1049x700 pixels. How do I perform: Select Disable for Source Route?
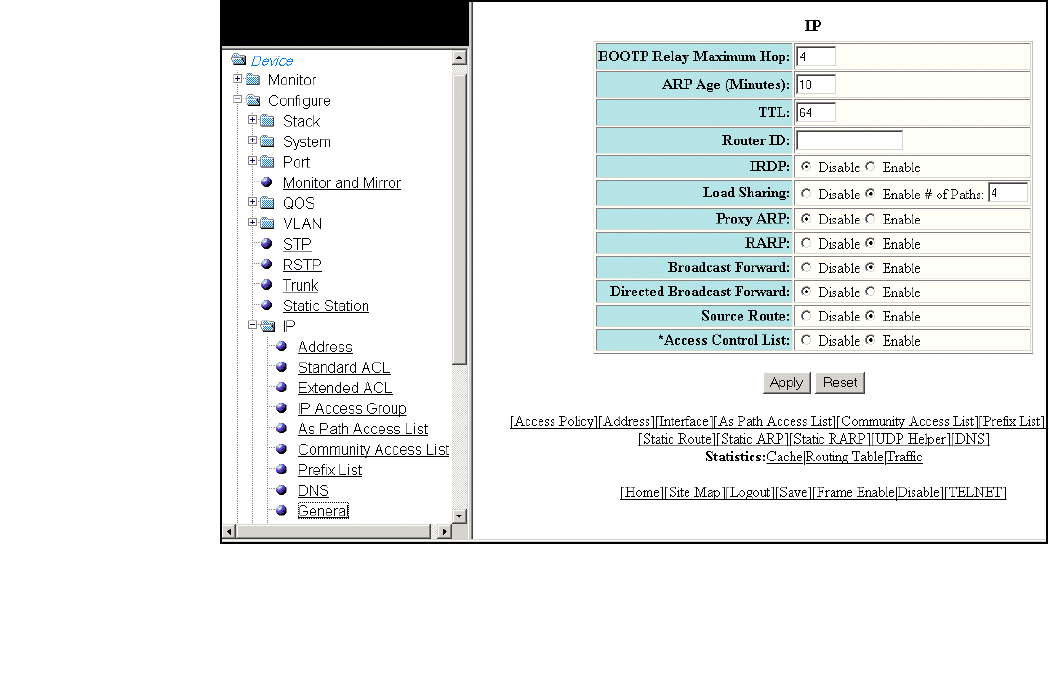click(806, 315)
